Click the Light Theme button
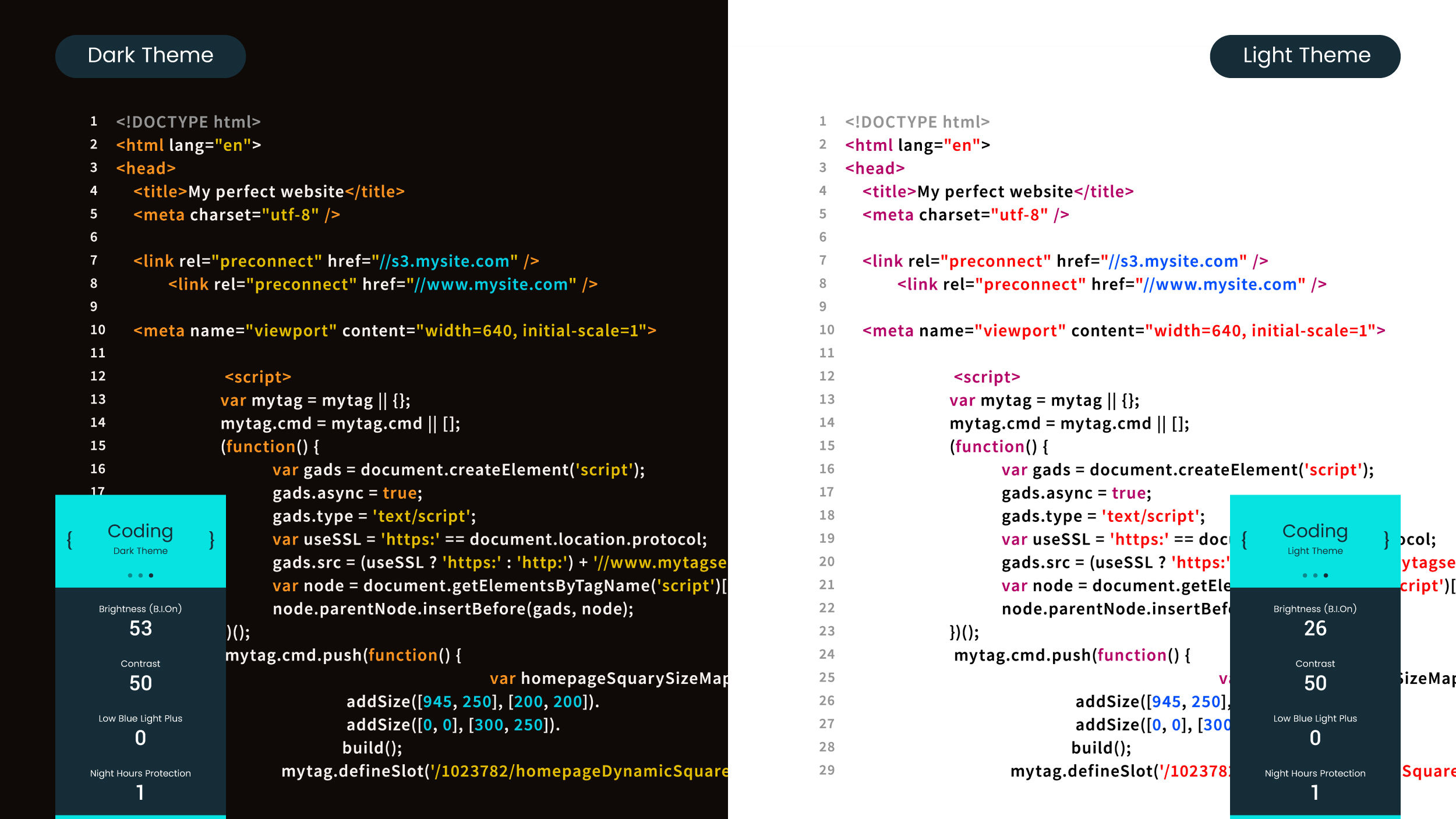The image size is (1456, 819). pos(1305,56)
